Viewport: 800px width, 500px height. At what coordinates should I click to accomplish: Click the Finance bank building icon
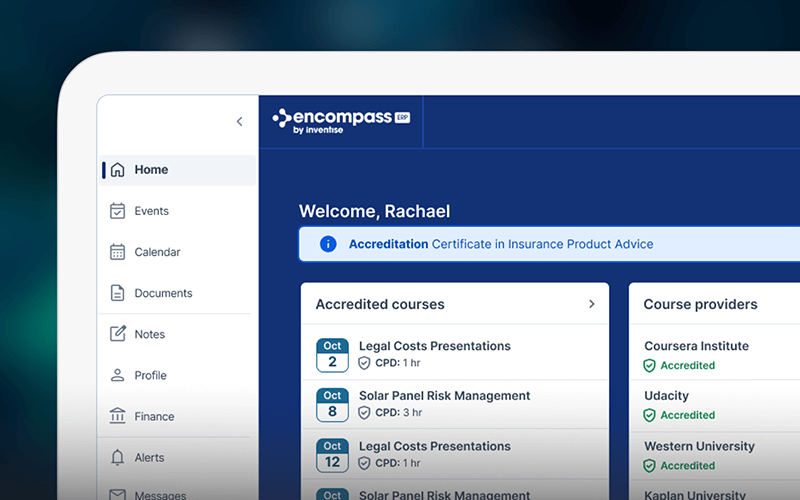pos(118,416)
